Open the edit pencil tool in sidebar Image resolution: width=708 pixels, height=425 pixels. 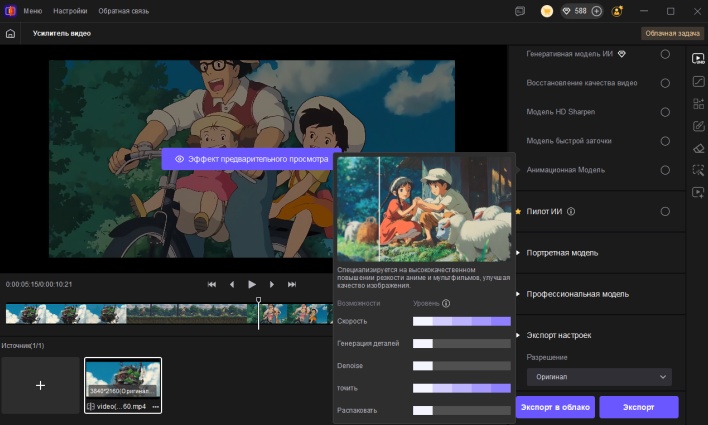699,126
